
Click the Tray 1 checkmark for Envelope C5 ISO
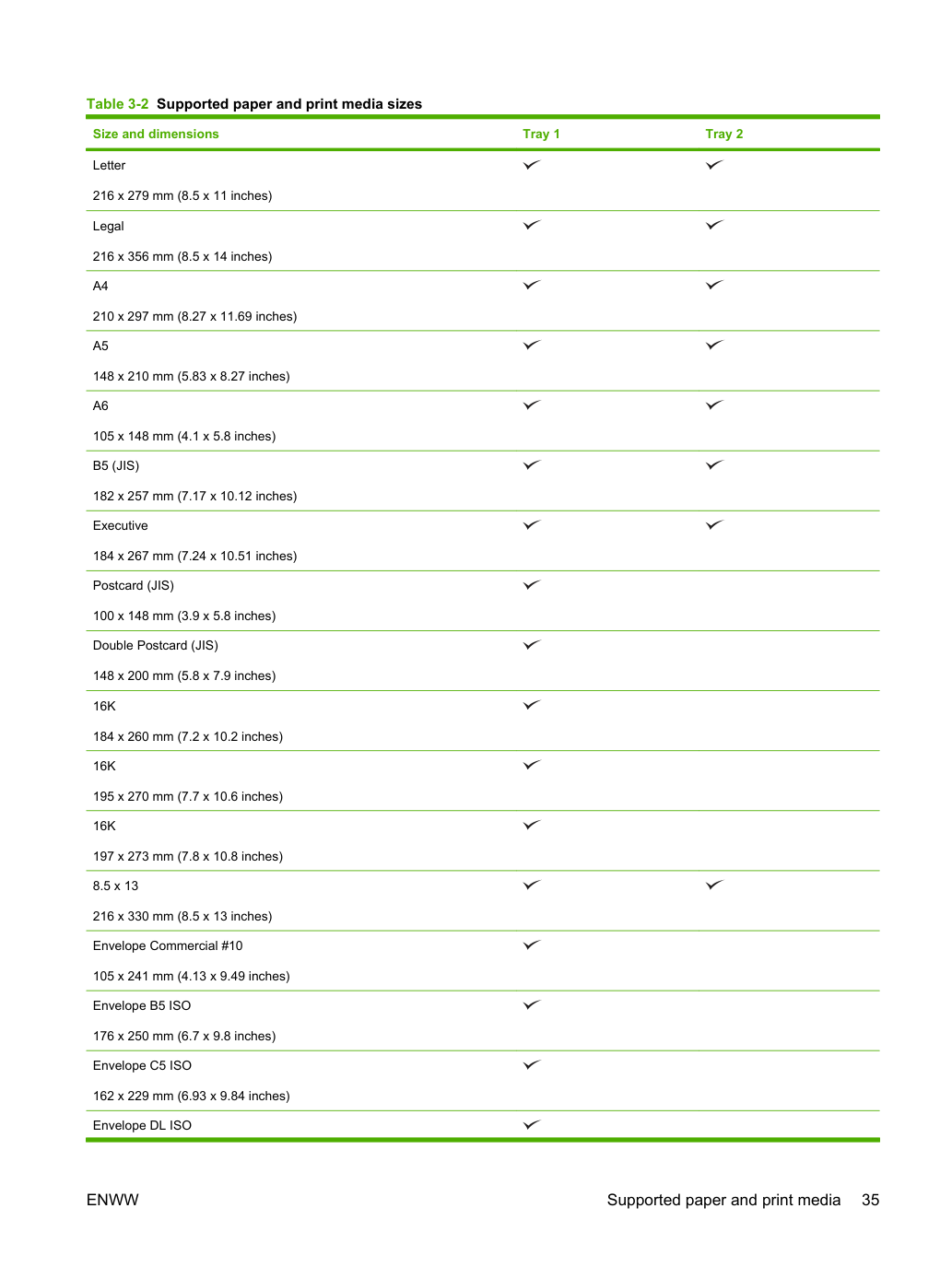point(532,1064)
